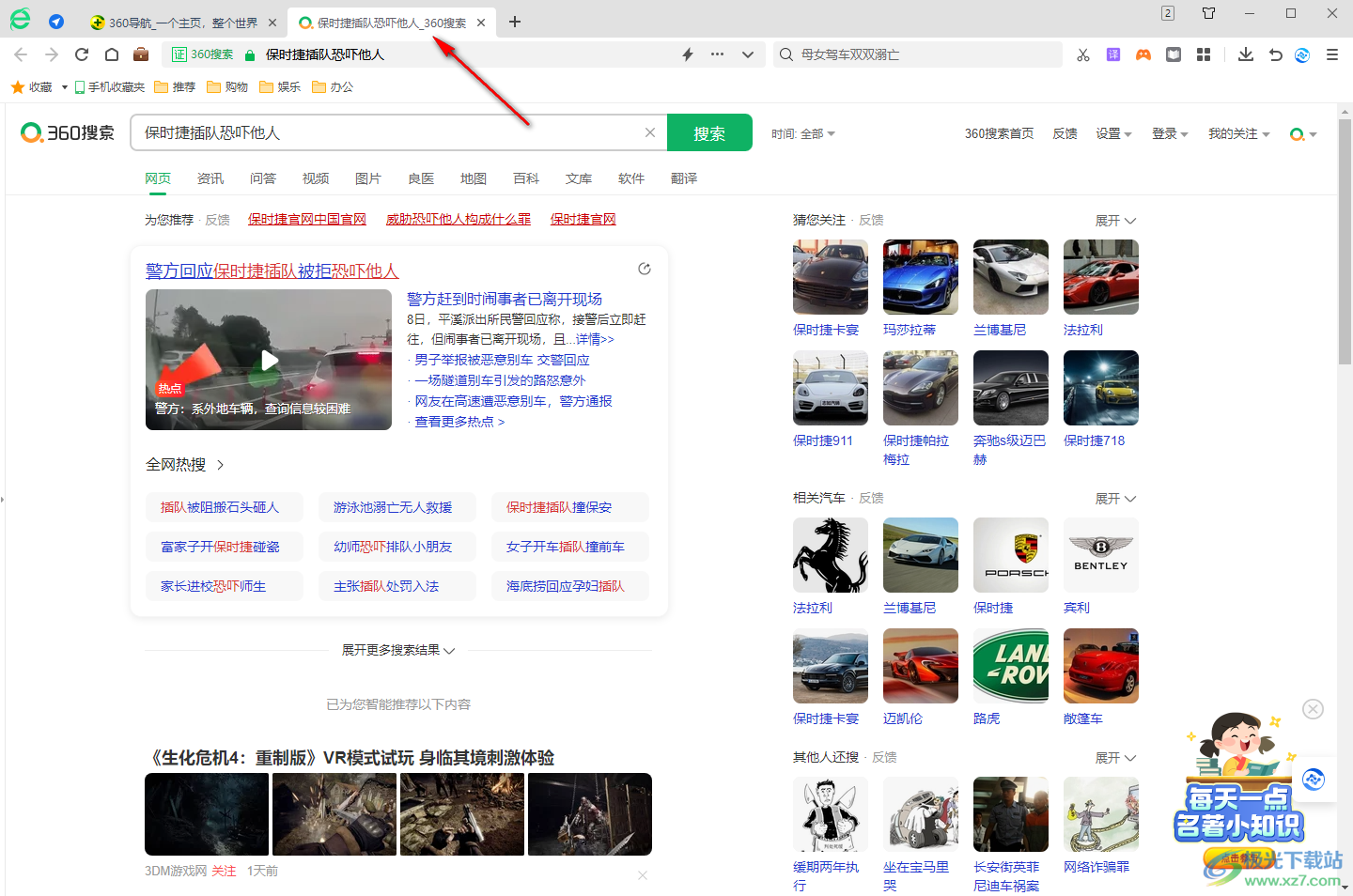Play the news video thumbnail
This screenshot has width=1353, height=896.
(x=269, y=360)
